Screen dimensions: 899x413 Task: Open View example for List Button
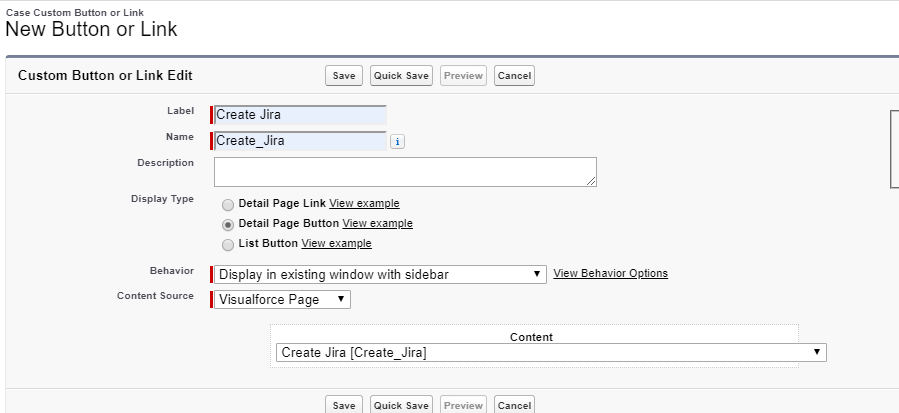[337, 243]
